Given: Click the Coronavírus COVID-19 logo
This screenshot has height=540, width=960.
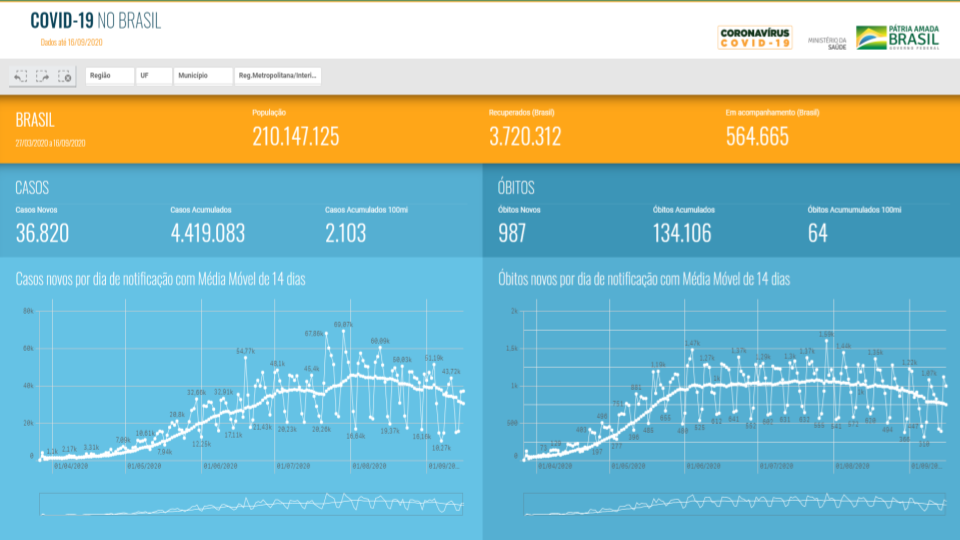Looking at the screenshot, I should tap(755, 38).
